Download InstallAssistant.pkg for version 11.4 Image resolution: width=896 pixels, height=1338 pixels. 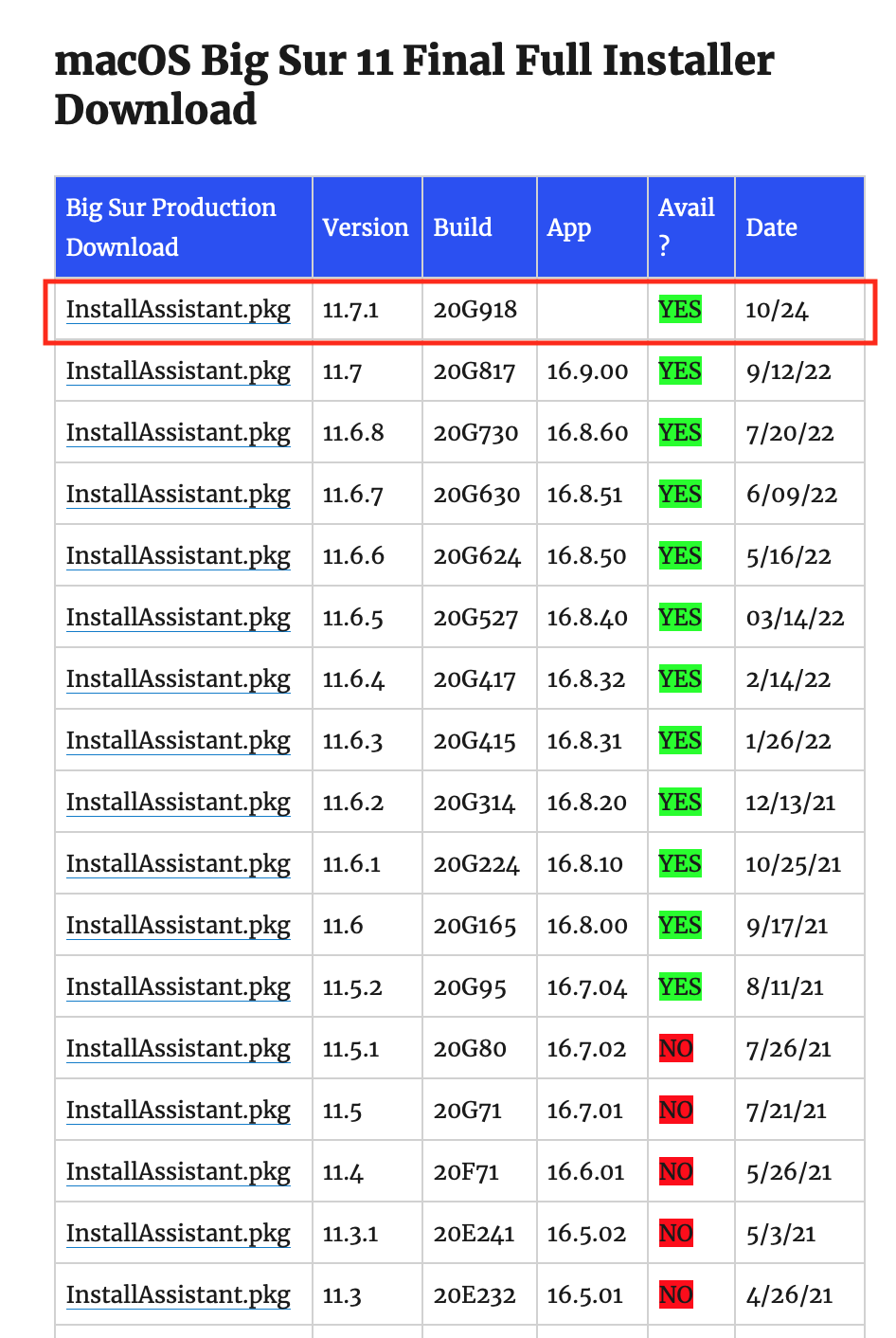click(178, 1172)
